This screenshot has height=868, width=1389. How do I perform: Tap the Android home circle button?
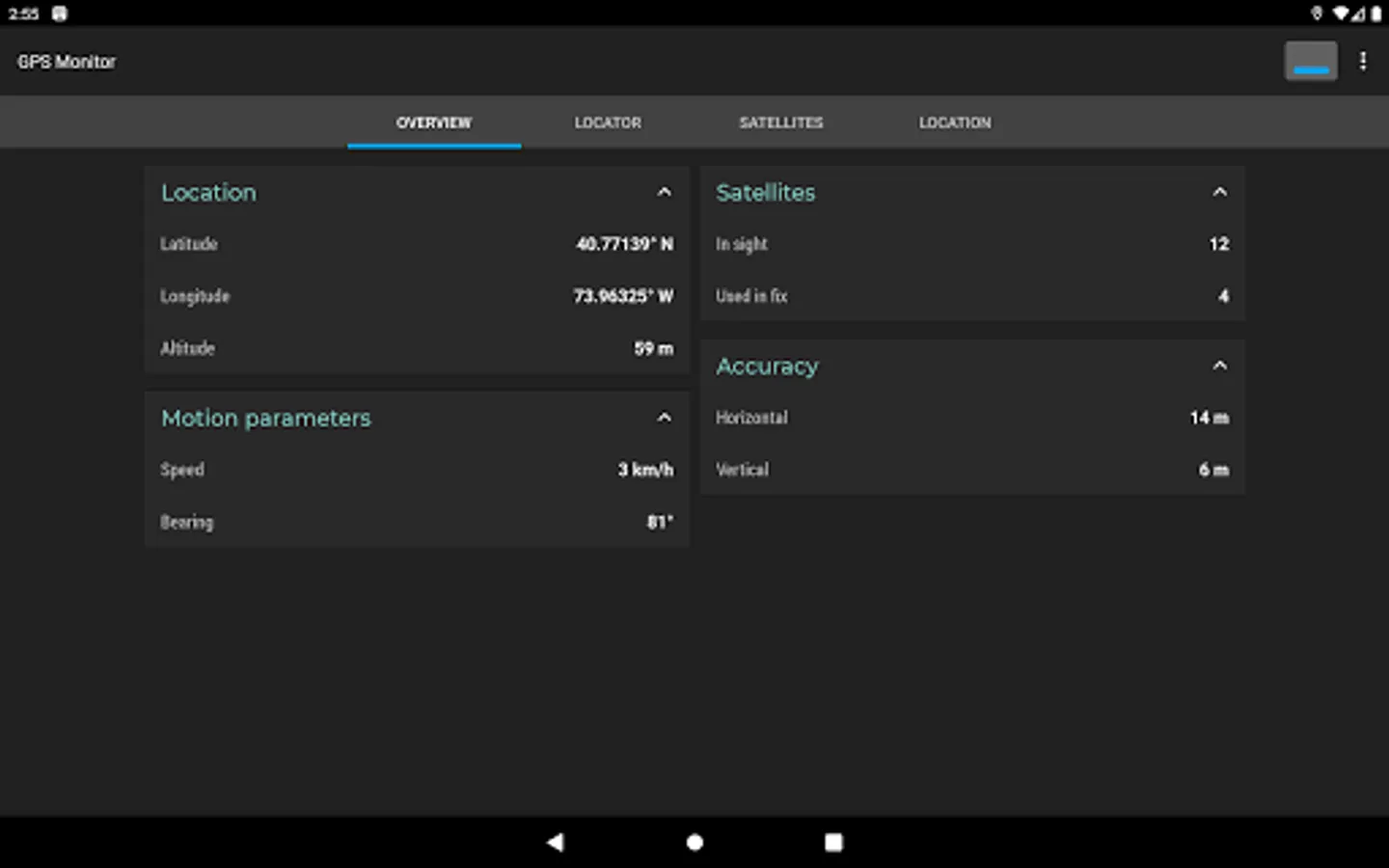(694, 842)
